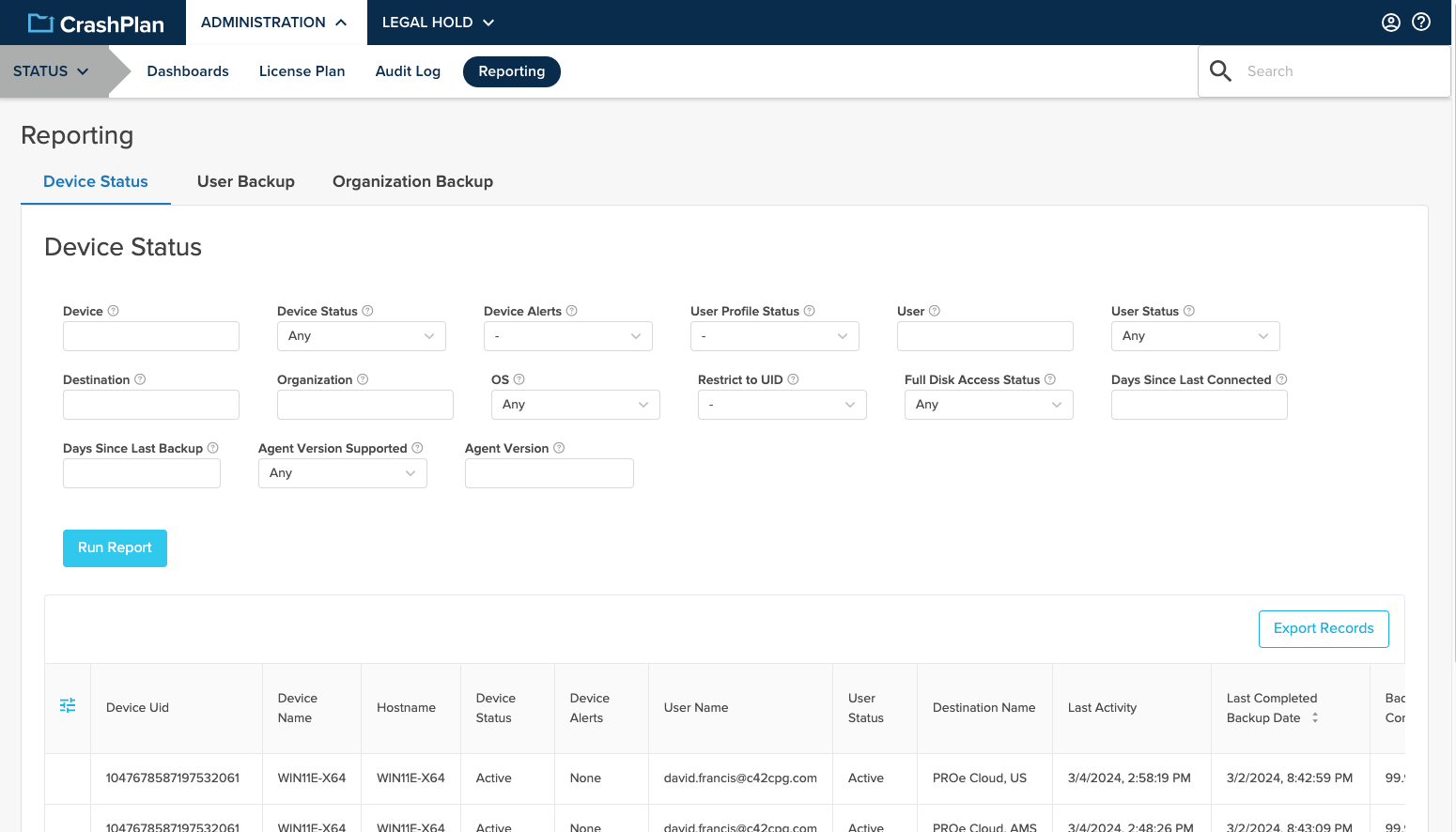Click the help icon beside the Device field
Screen dimensions: 1456x832
tap(113, 310)
